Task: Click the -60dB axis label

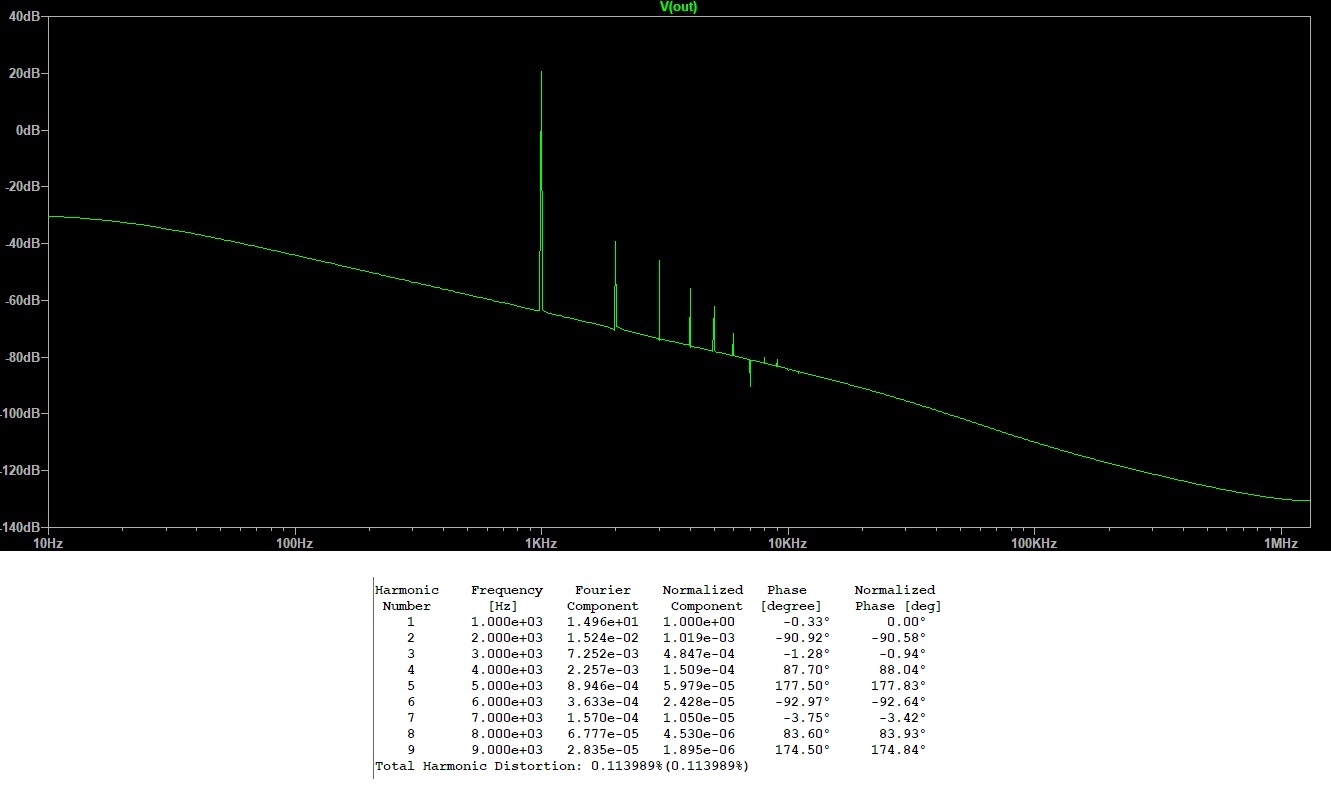Action: tap(20, 300)
